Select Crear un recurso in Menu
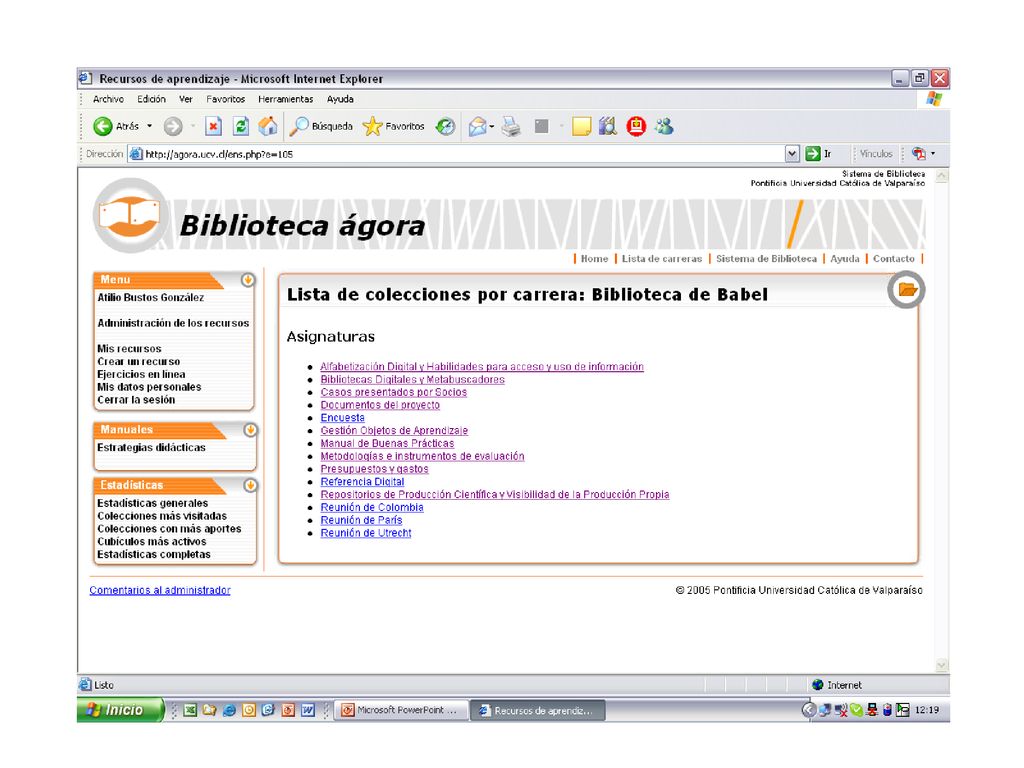Screen dimensions: 1024x768 click(139, 362)
